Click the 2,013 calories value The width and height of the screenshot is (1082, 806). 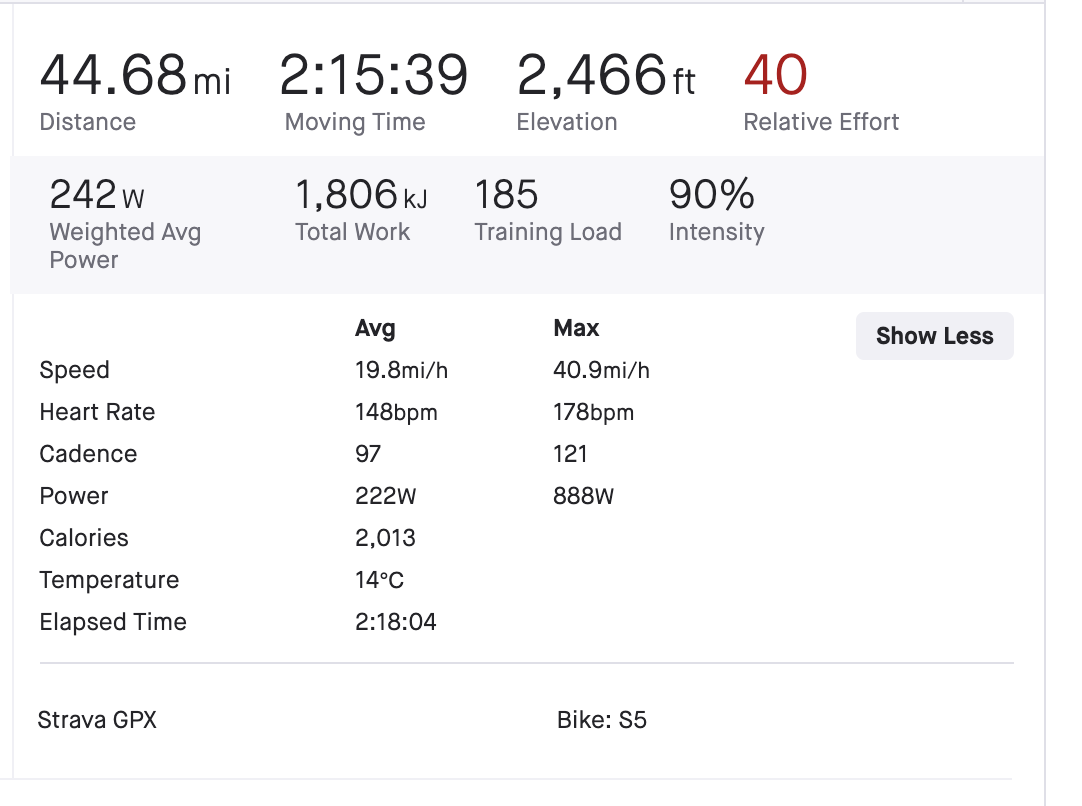tap(385, 538)
